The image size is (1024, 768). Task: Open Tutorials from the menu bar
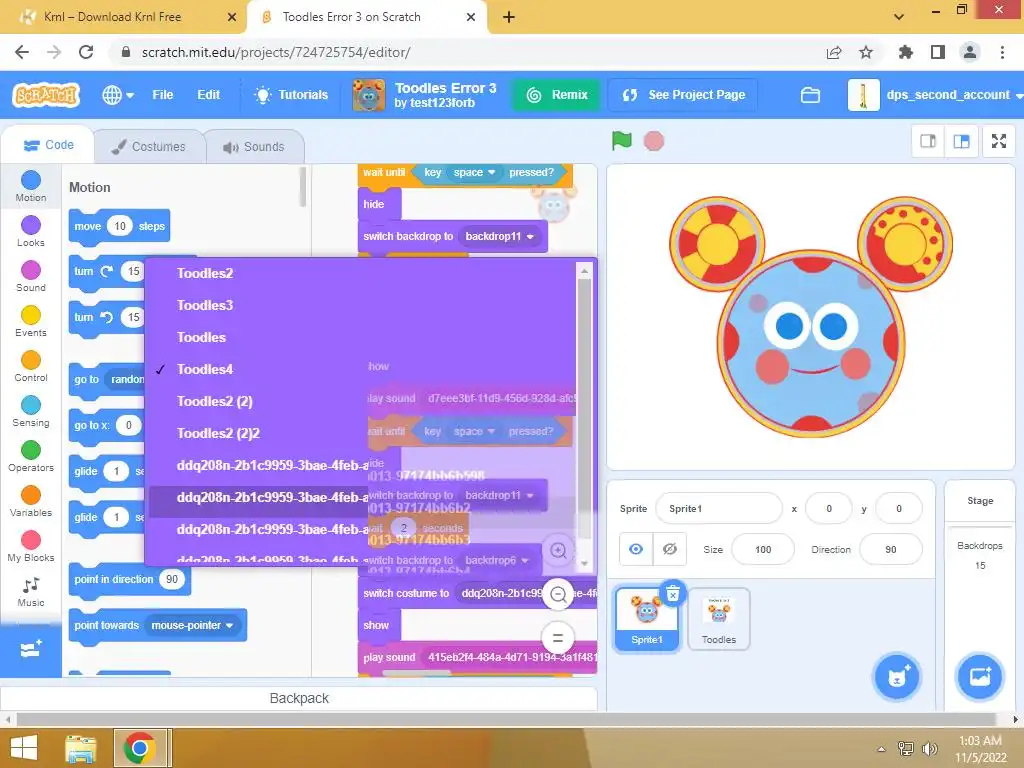click(291, 95)
